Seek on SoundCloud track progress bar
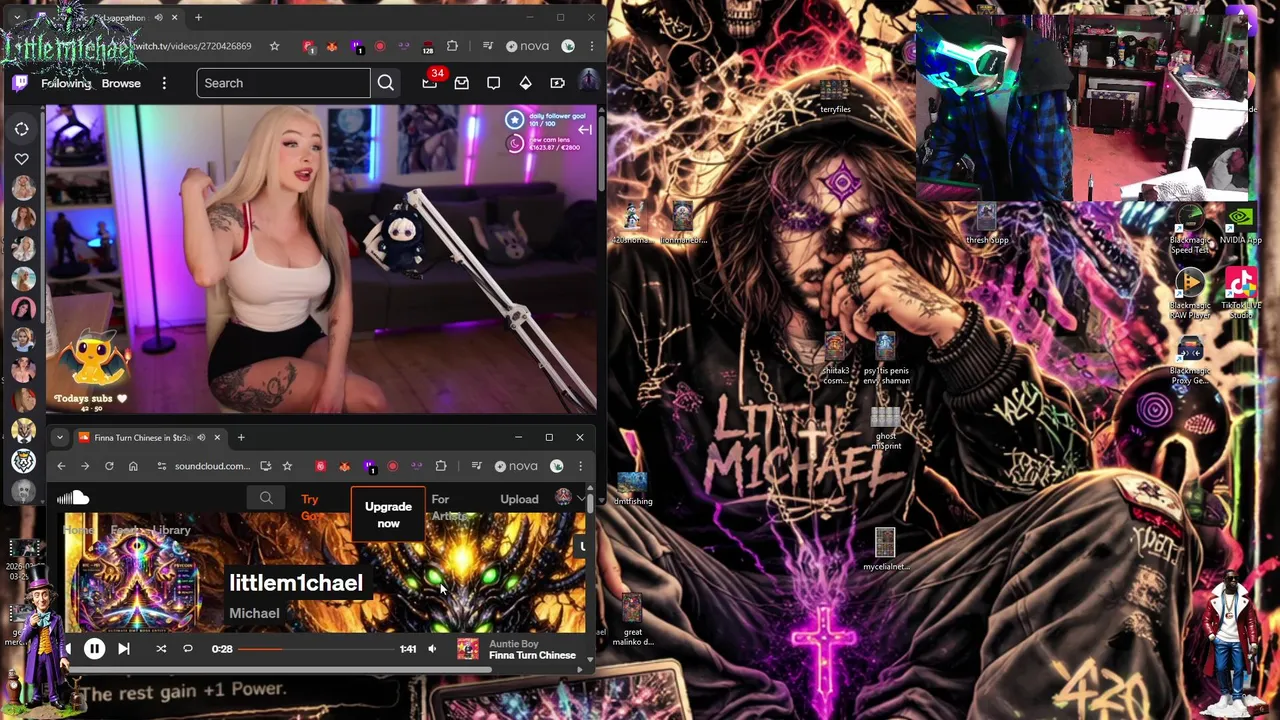The width and height of the screenshot is (1280, 720). (x=316, y=649)
